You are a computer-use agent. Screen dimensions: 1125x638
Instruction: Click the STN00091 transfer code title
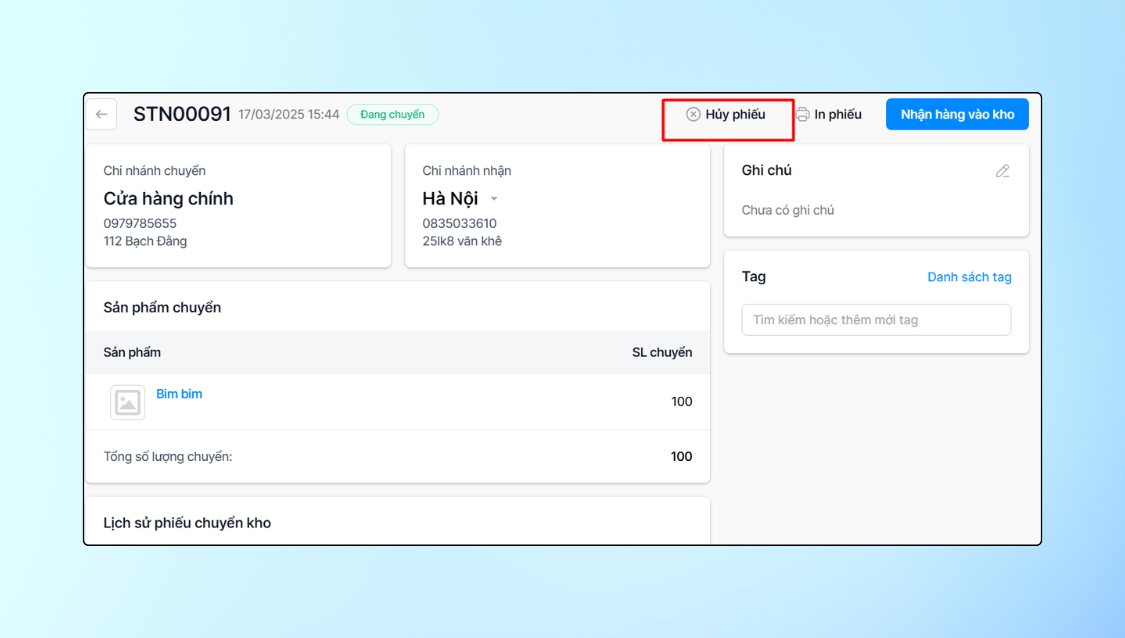click(182, 115)
